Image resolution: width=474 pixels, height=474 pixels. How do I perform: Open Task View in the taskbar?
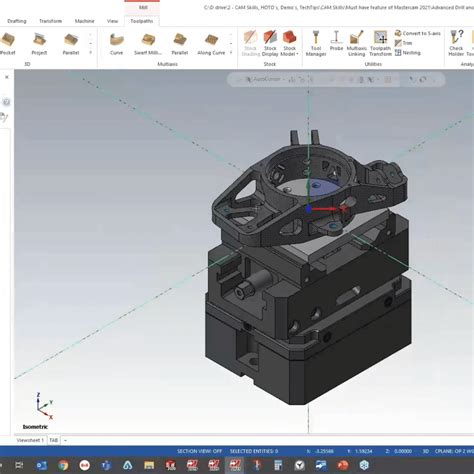[x=19, y=465]
